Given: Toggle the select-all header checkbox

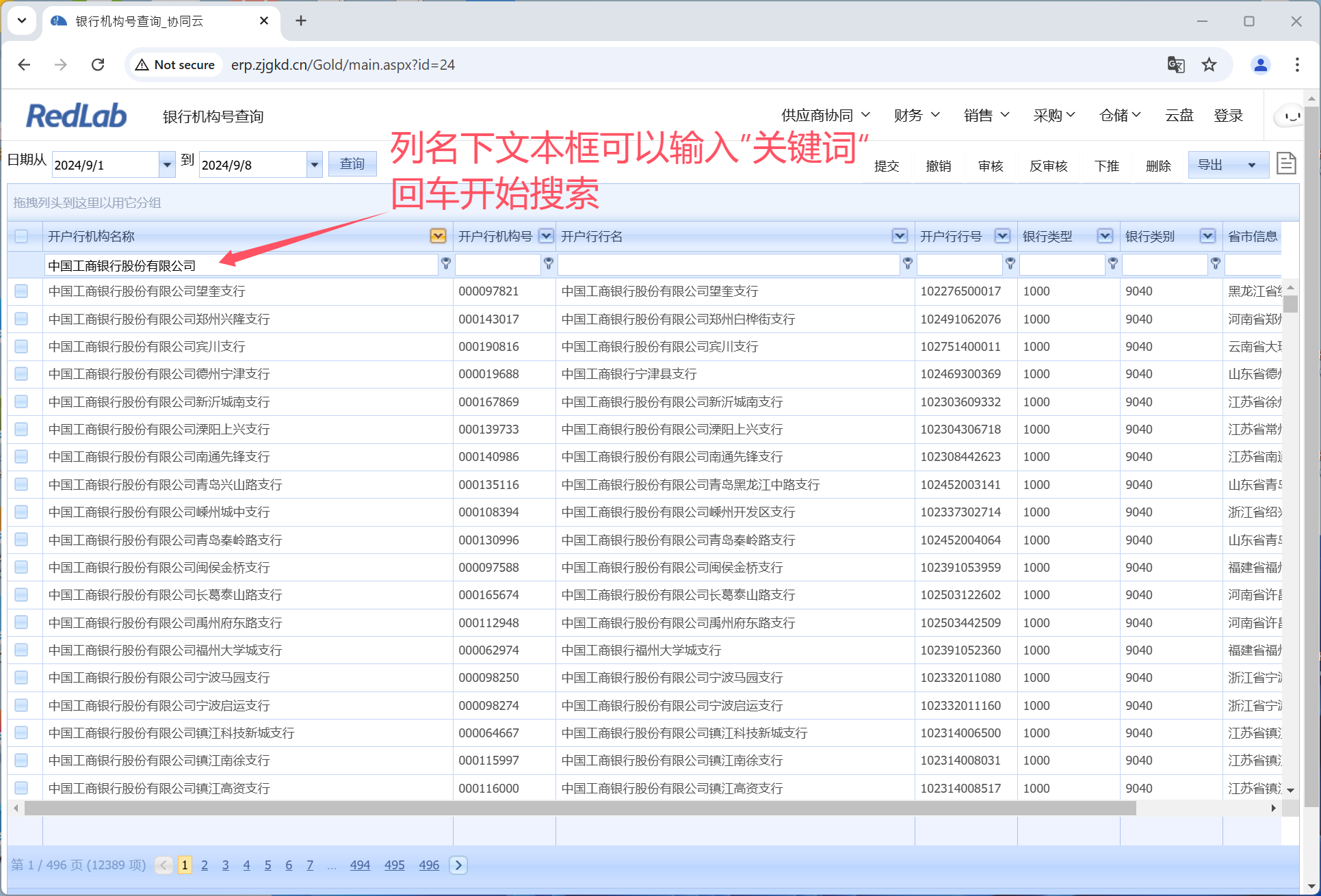Looking at the screenshot, I should (21, 237).
